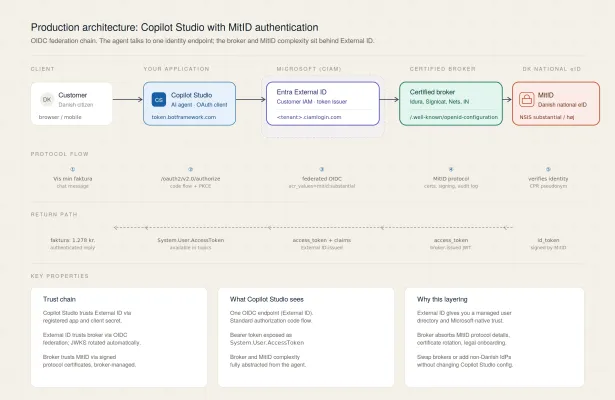
Task: Click the 'authenticated reply' caption
Action: coord(73,247)
